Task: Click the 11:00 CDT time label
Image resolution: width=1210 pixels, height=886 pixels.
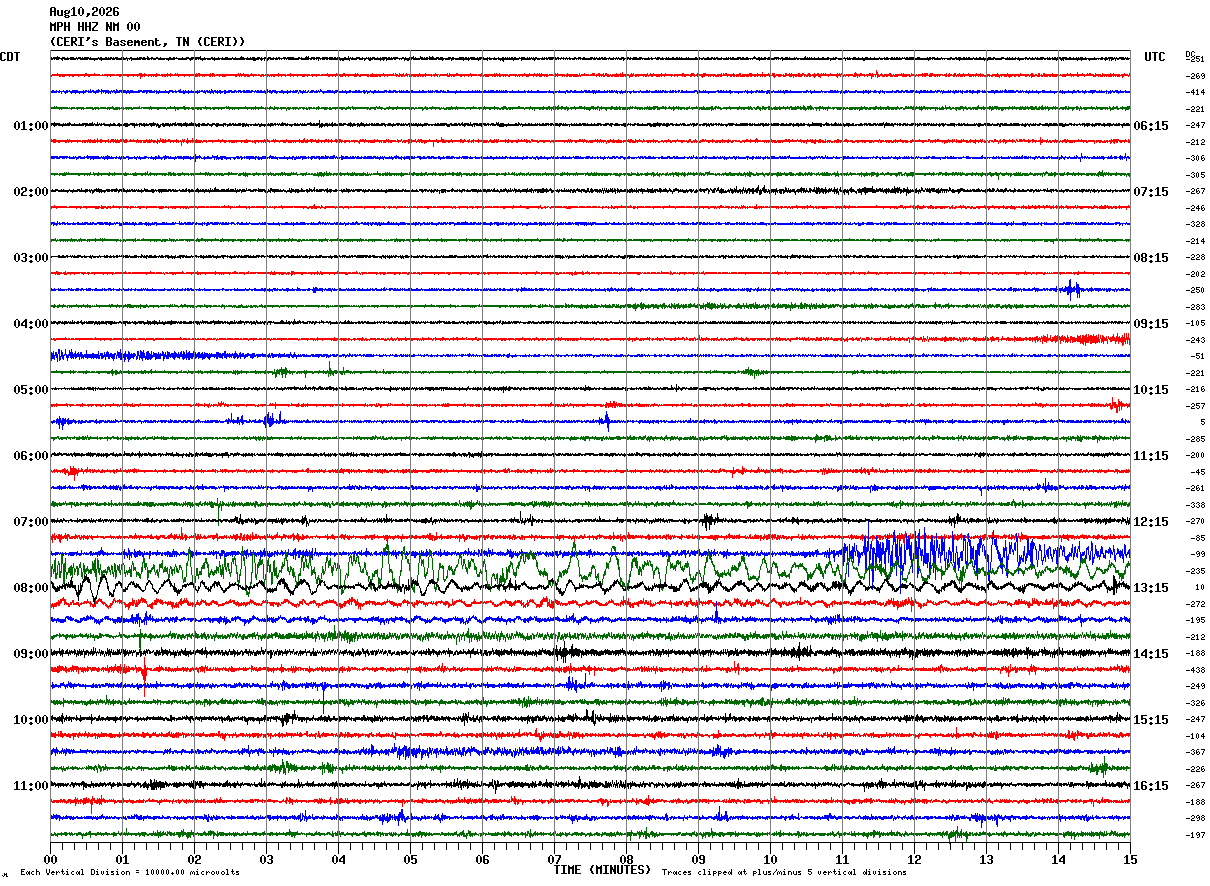Action: pos(30,786)
